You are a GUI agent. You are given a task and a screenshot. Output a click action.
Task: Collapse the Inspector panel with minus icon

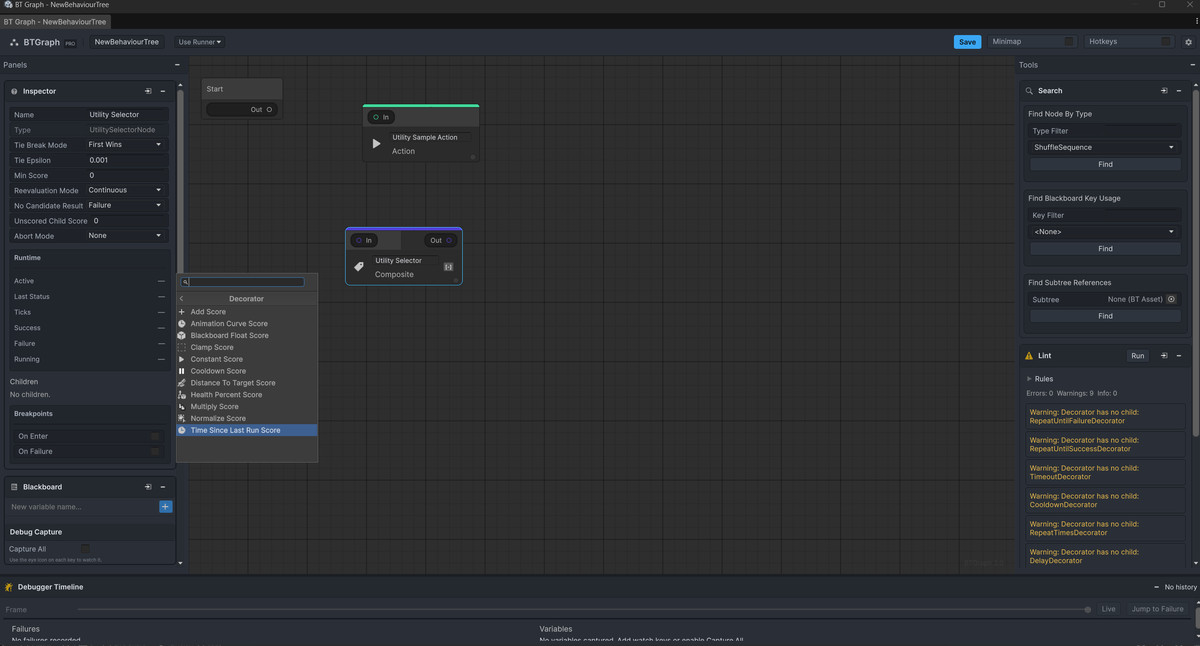click(163, 91)
